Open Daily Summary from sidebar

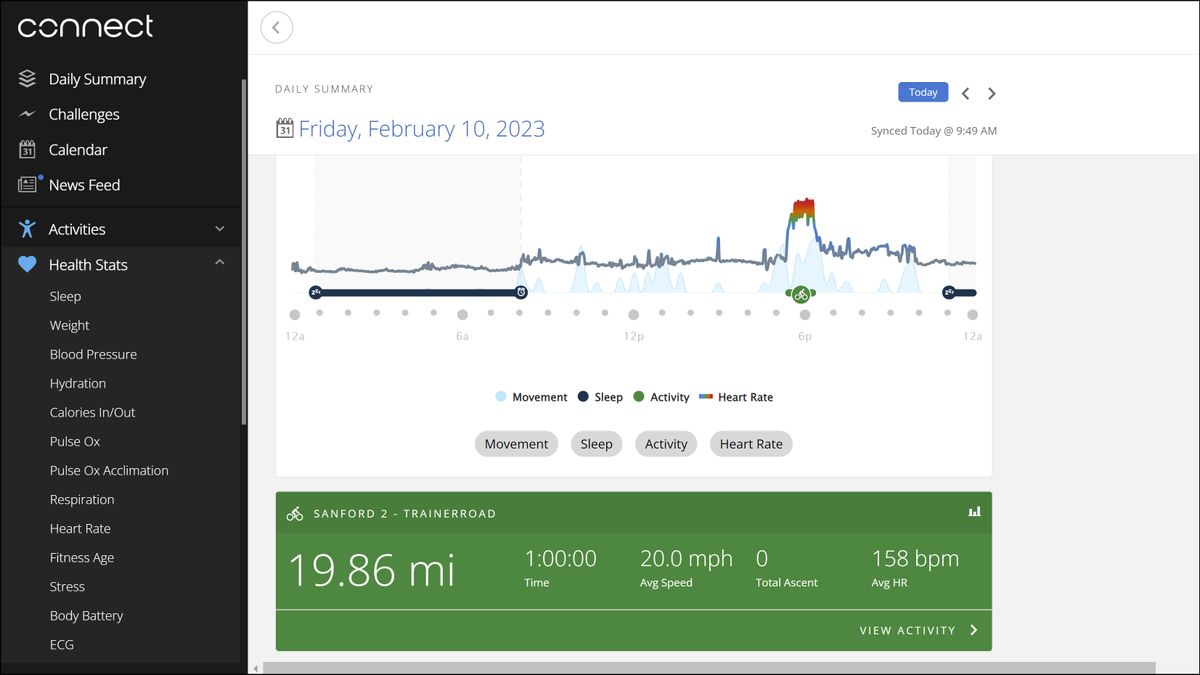(97, 79)
